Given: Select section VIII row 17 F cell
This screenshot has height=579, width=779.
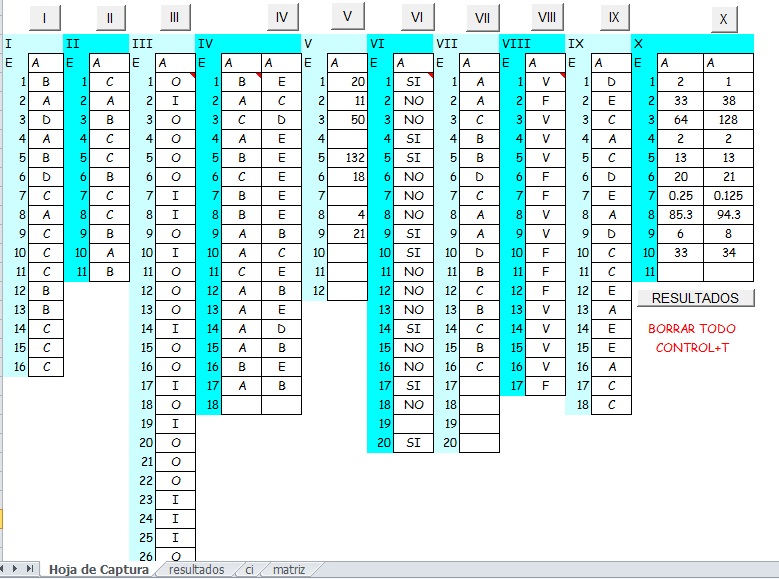Looking at the screenshot, I should [x=545, y=386].
